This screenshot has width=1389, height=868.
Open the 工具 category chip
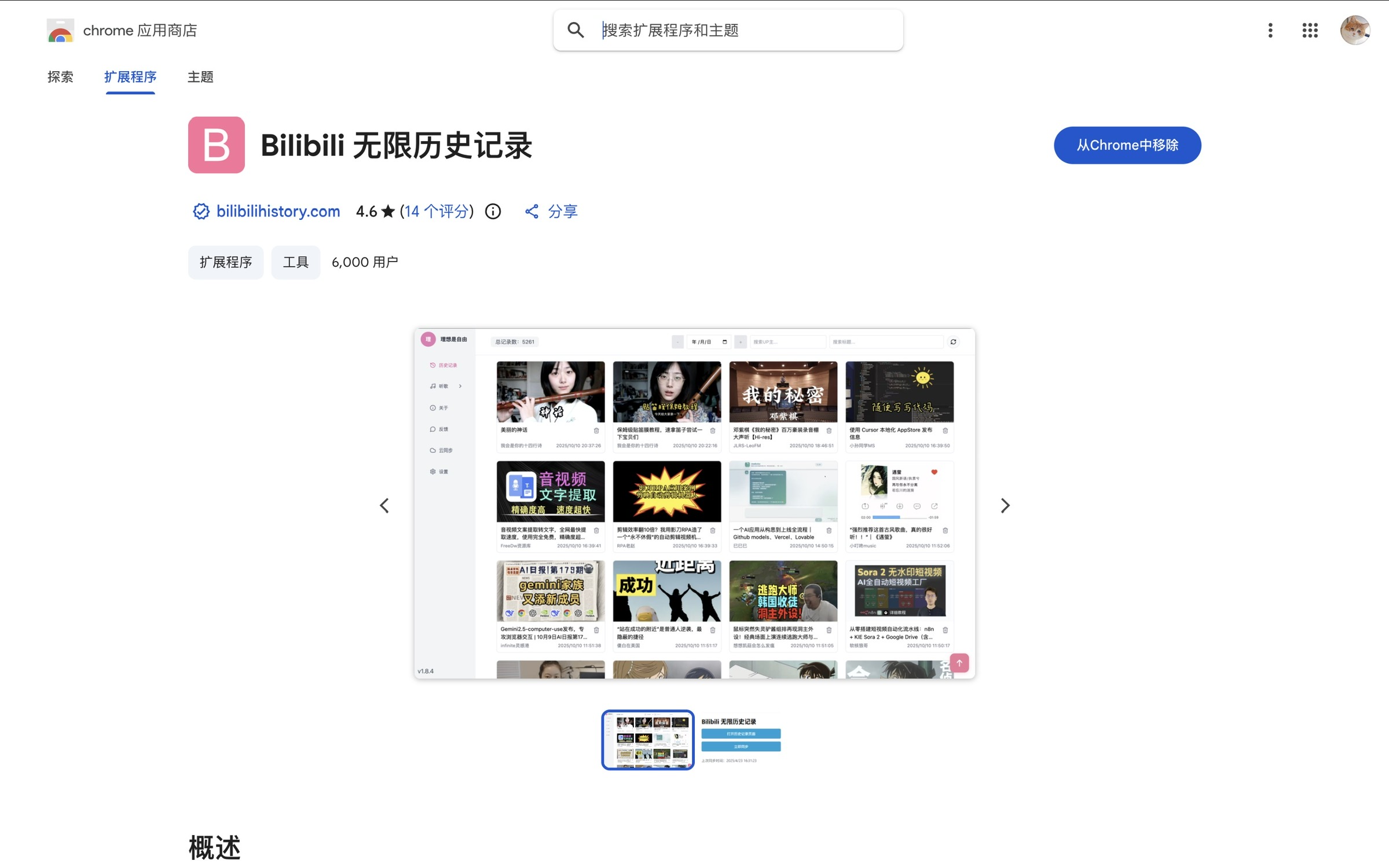(x=296, y=262)
